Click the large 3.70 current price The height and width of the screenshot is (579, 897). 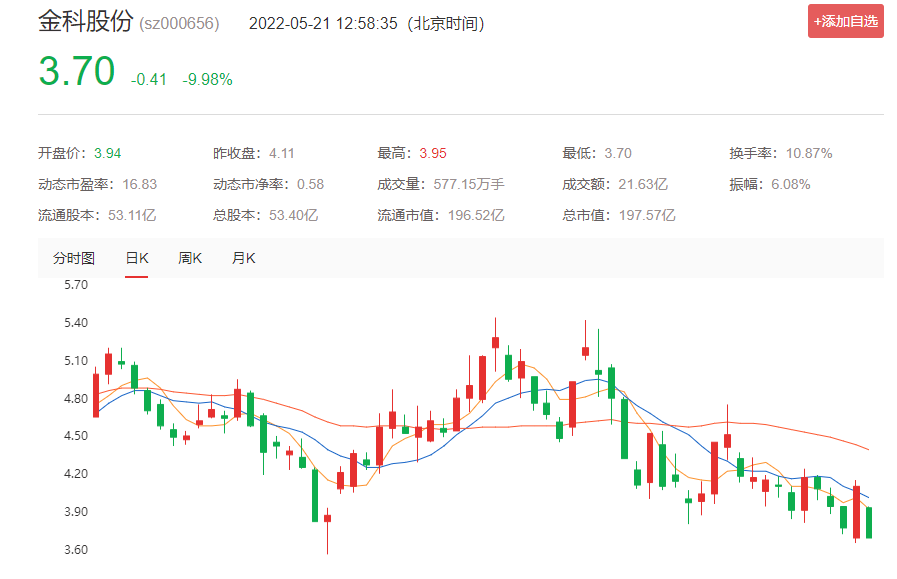(x=76, y=73)
